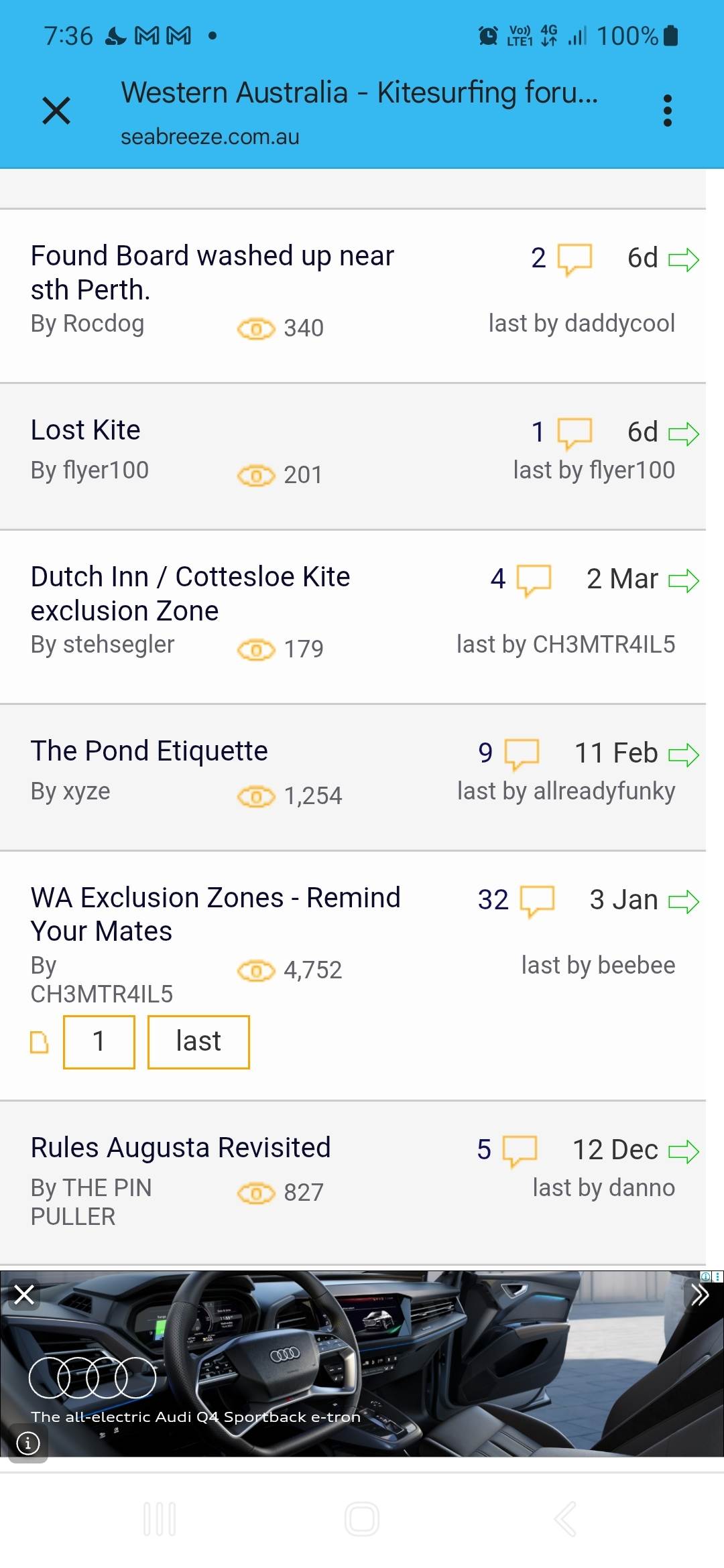The image size is (724, 1568).
Task: Tap the reply bubble icon for Lost Kite
Action: click(x=575, y=433)
